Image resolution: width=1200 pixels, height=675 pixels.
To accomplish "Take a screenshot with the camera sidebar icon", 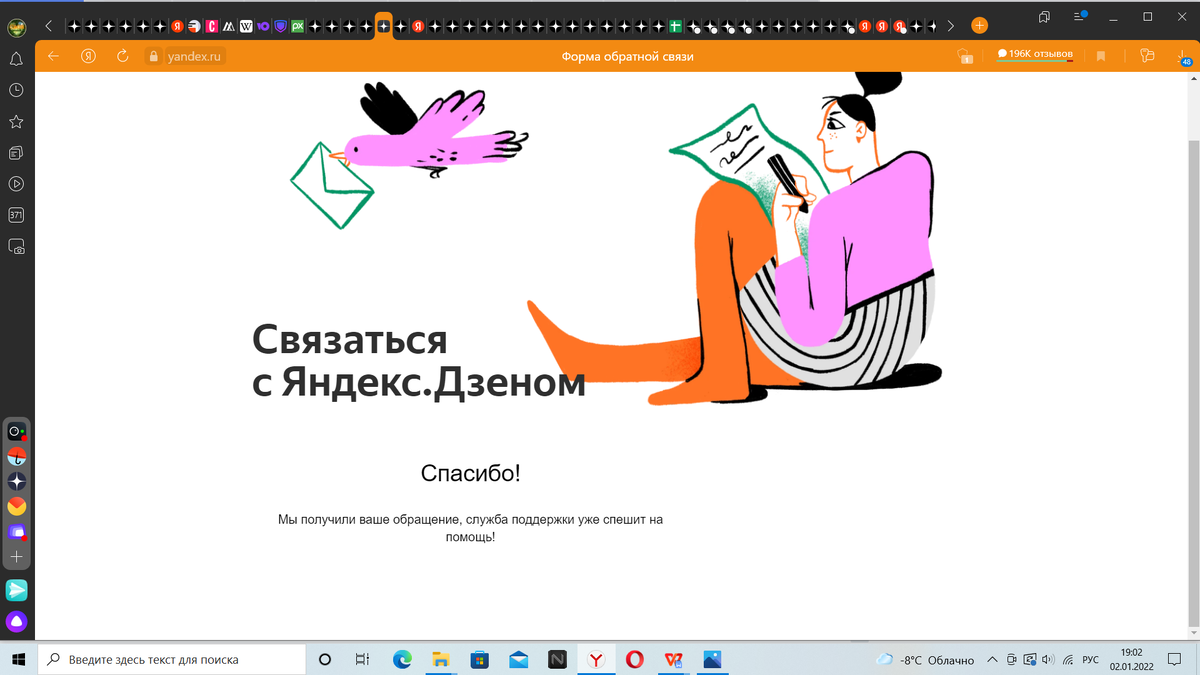I will pos(15,246).
